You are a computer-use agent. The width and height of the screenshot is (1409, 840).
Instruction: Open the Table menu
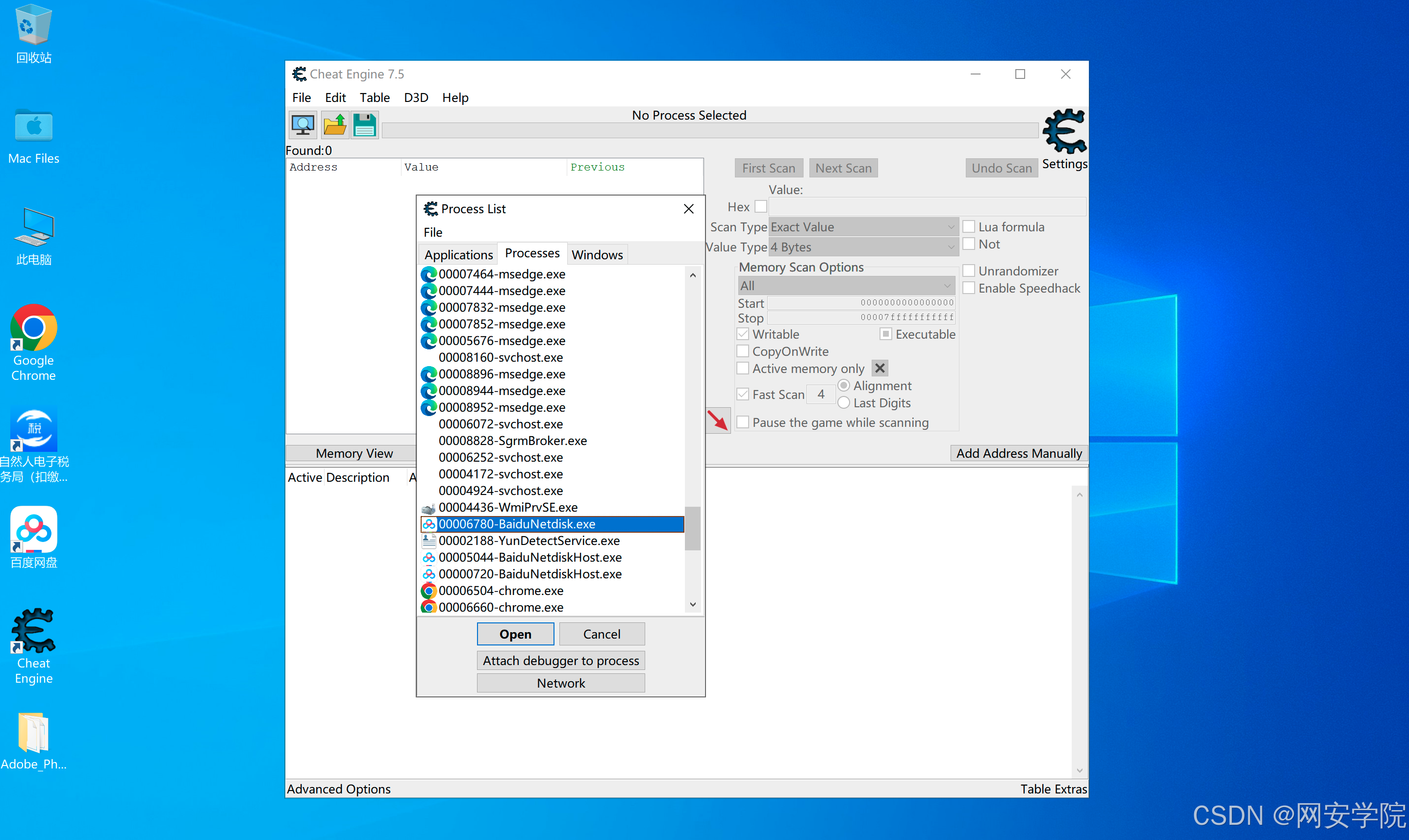pyautogui.click(x=374, y=98)
